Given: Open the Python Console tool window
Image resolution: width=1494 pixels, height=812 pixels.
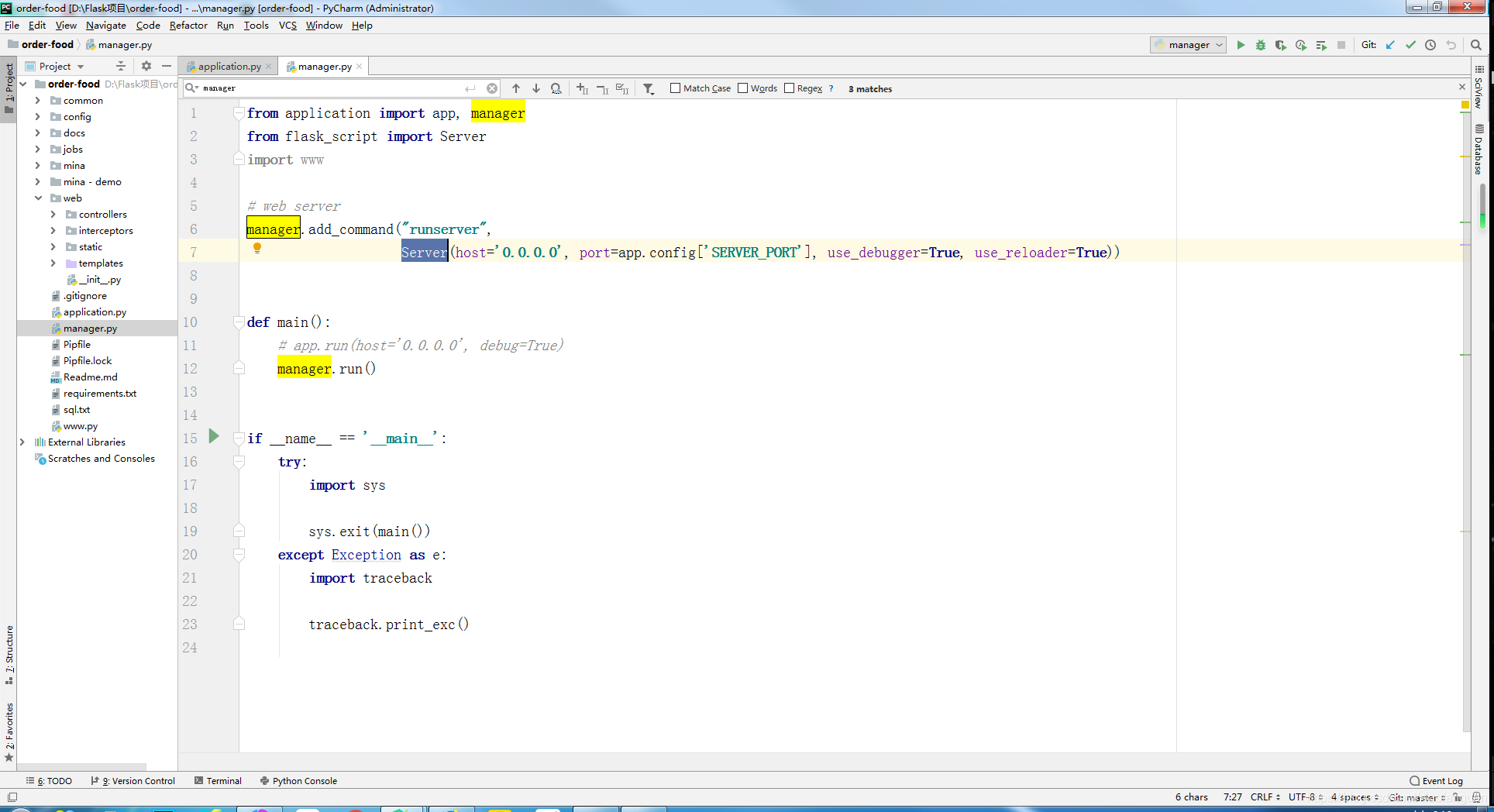Looking at the screenshot, I should pos(298,781).
